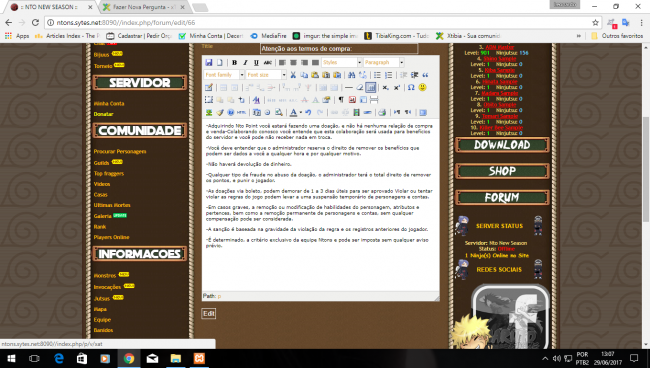Screen dimensions: 650x368
Task: Undo the last edit in the editor
Action: [x=308, y=112]
